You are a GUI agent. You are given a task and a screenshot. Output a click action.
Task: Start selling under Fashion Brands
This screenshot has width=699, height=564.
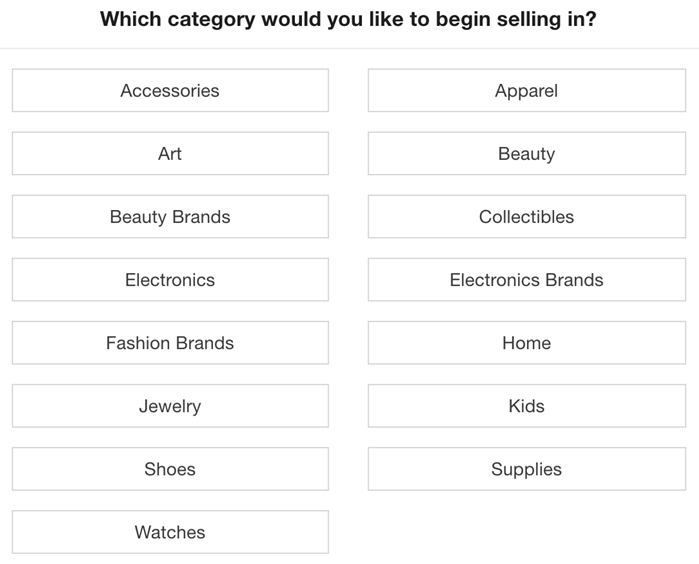pos(170,343)
